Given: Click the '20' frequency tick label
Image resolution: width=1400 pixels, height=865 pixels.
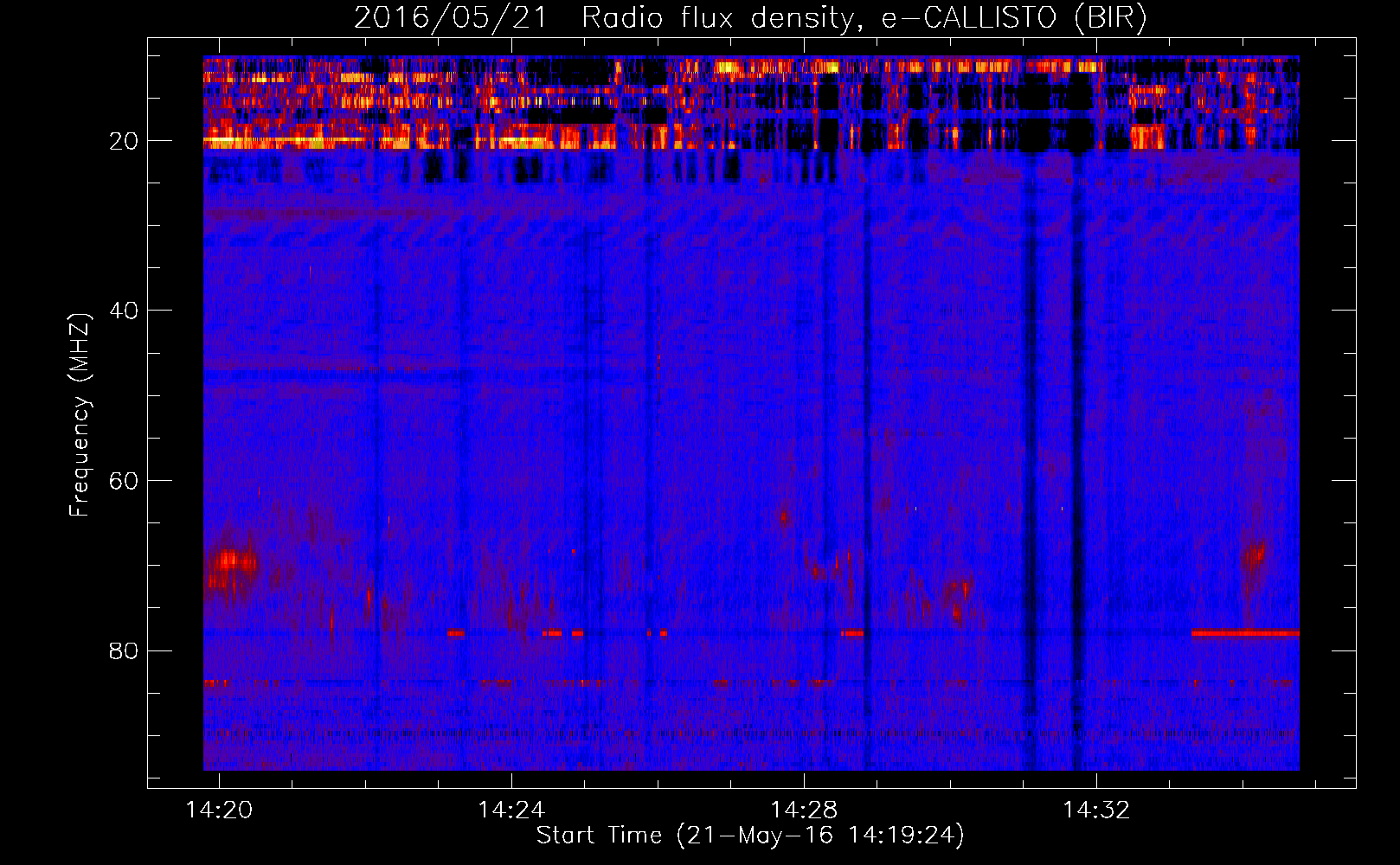Looking at the screenshot, I should coord(124,141).
